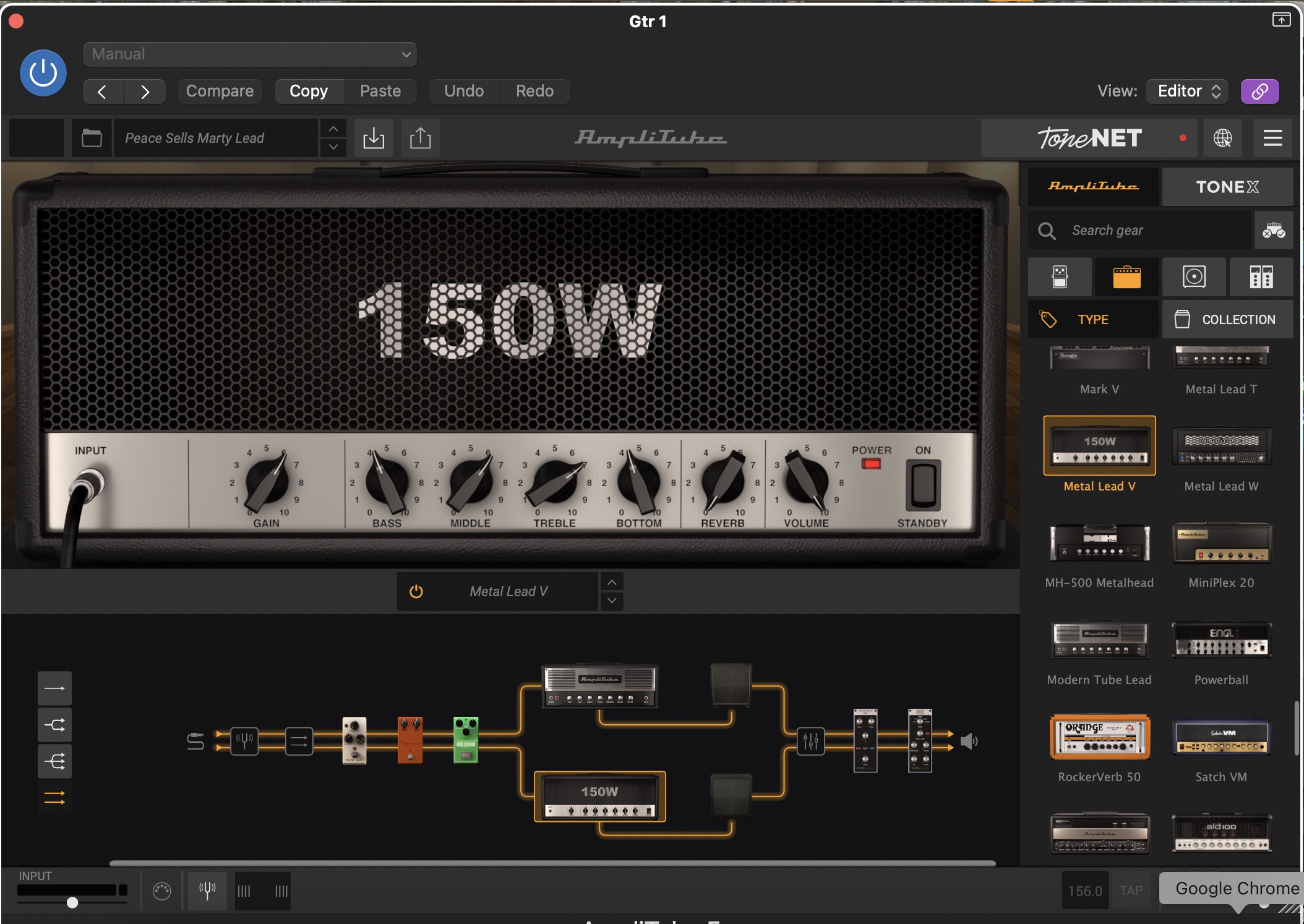Go to previous setting with left arrow

tap(103, 92)
